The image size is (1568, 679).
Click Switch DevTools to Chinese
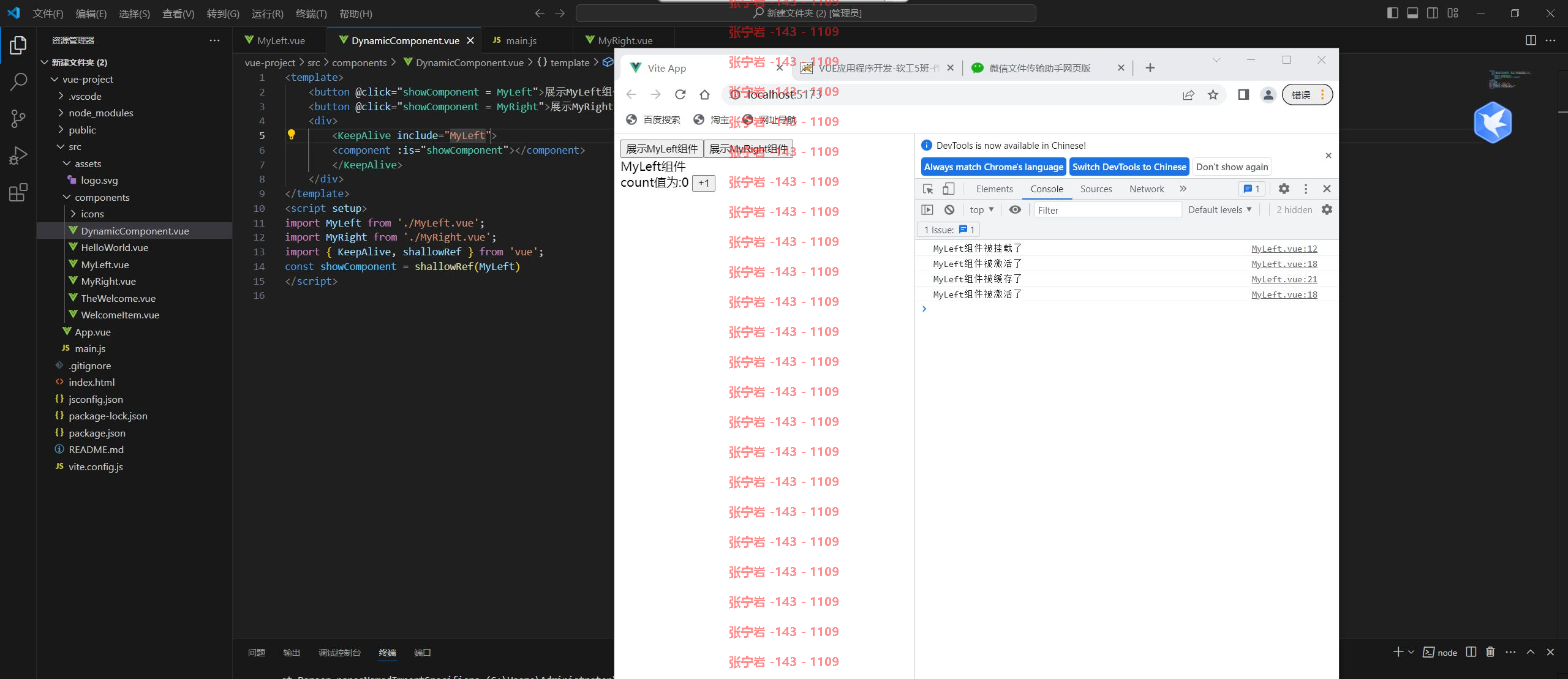pos(1129,167)
